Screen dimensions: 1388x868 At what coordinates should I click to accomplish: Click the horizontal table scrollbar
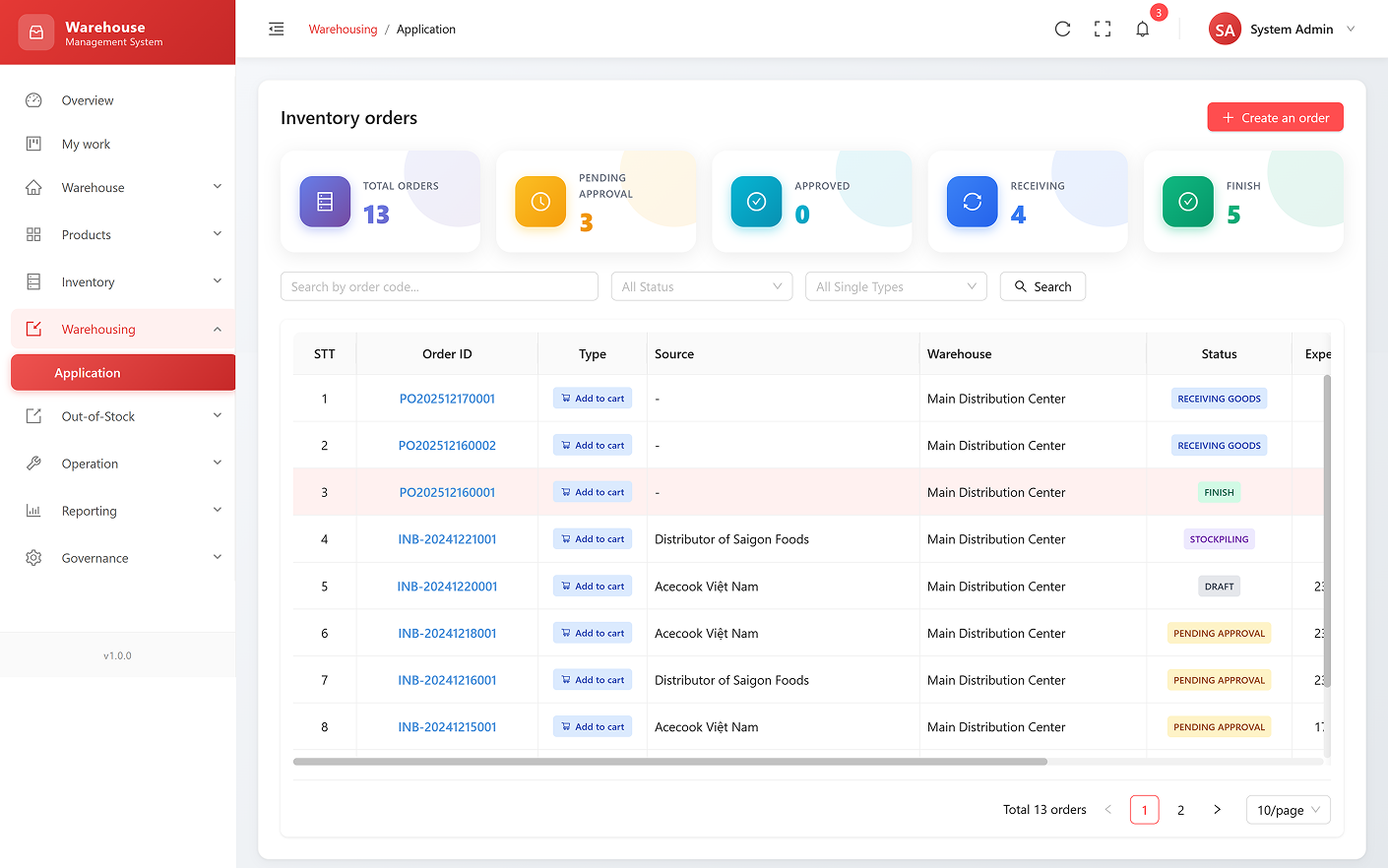pos(669,762)
